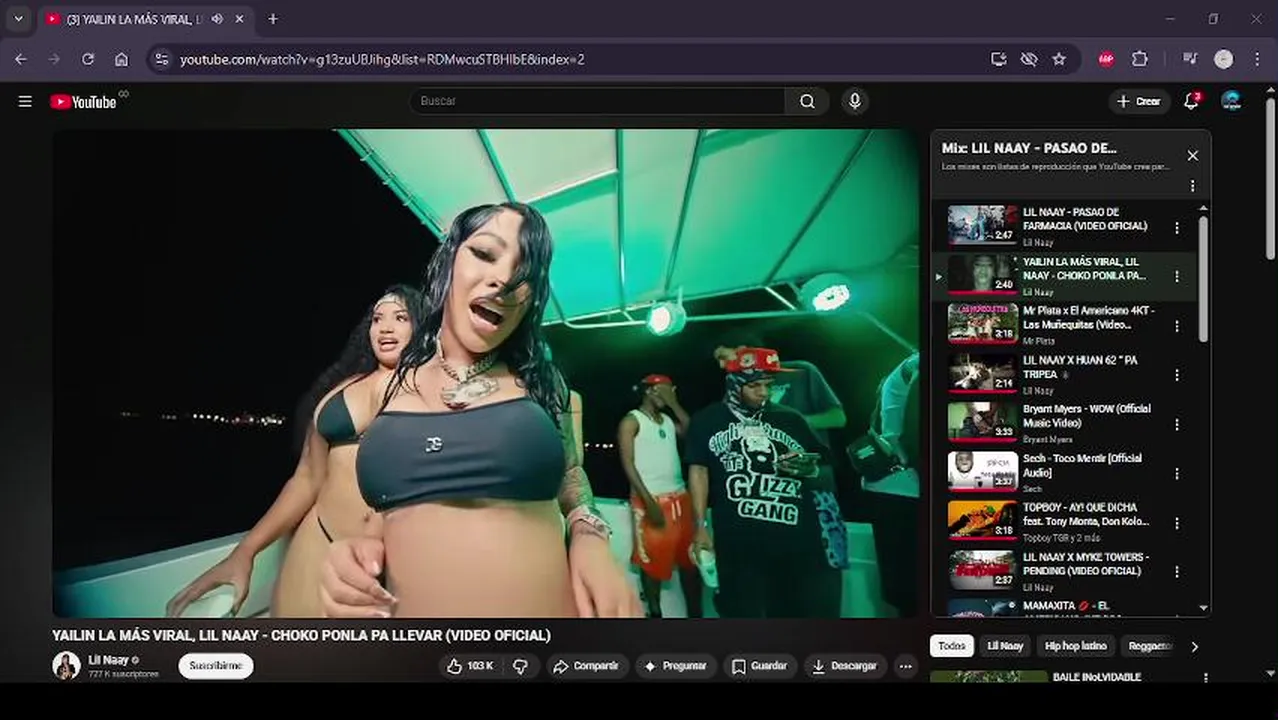Select the Todos filter chip
This screenshot has height=720, width=1278.
(x=952, y=646)
